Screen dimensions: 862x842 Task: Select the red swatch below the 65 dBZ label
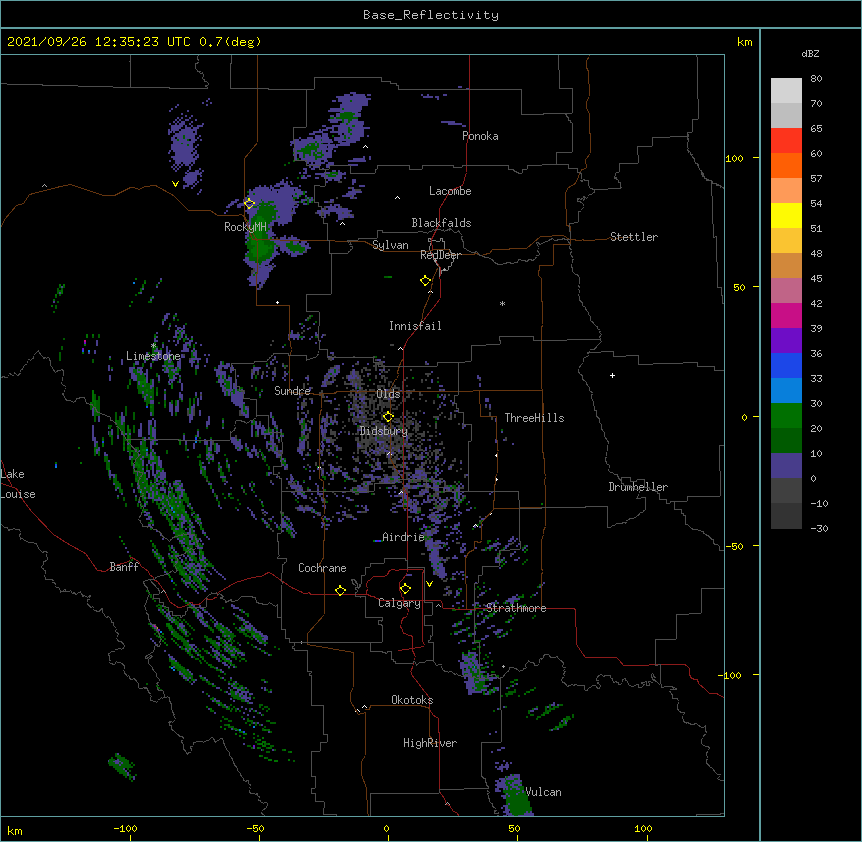(786, 141)
